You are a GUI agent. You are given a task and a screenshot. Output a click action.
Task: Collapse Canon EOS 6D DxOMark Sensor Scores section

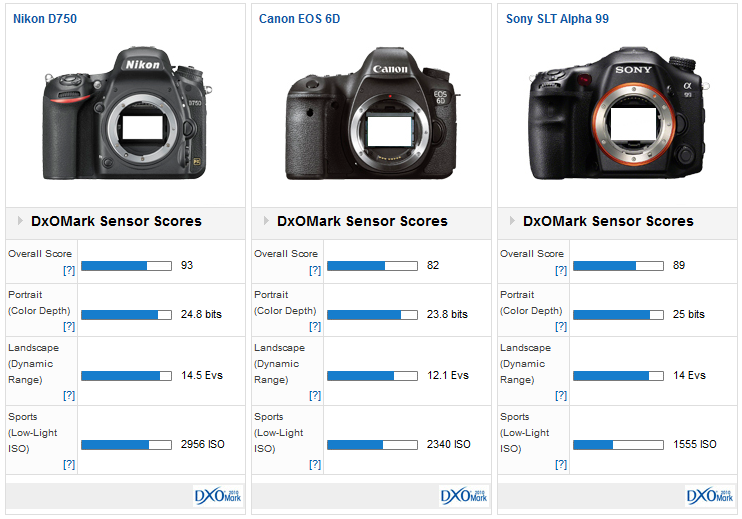[265, 221]
